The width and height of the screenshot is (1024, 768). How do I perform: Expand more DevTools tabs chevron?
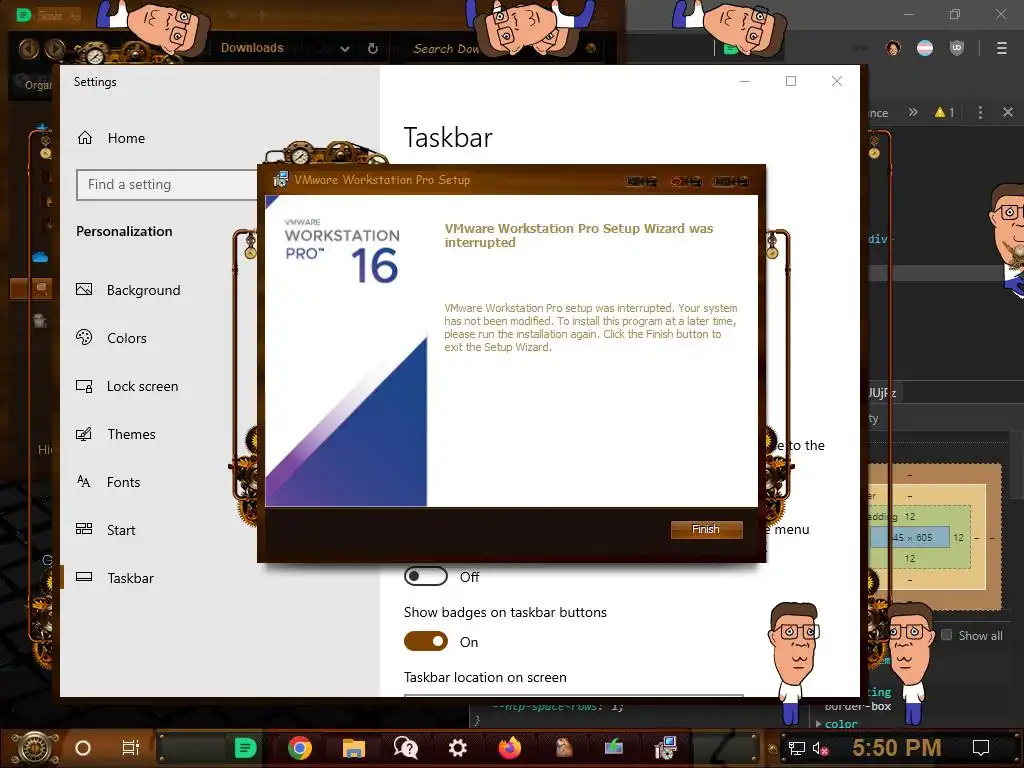913,112
